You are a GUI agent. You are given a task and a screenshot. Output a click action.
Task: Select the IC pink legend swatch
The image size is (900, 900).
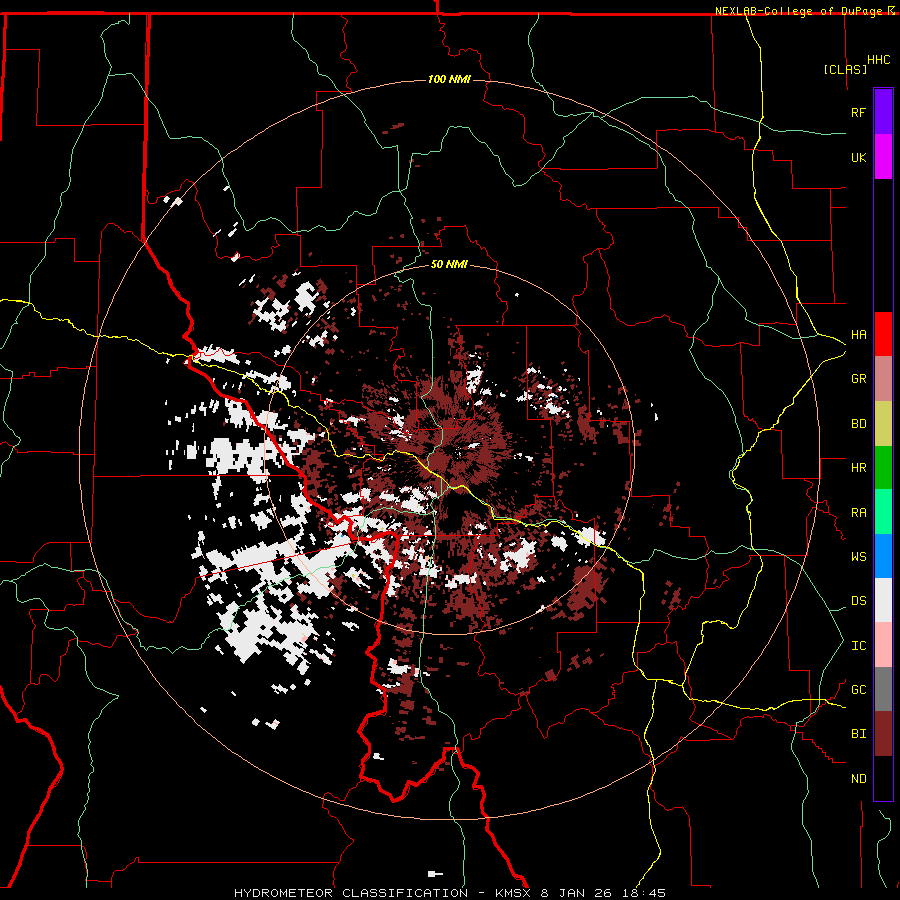(883, 645)
